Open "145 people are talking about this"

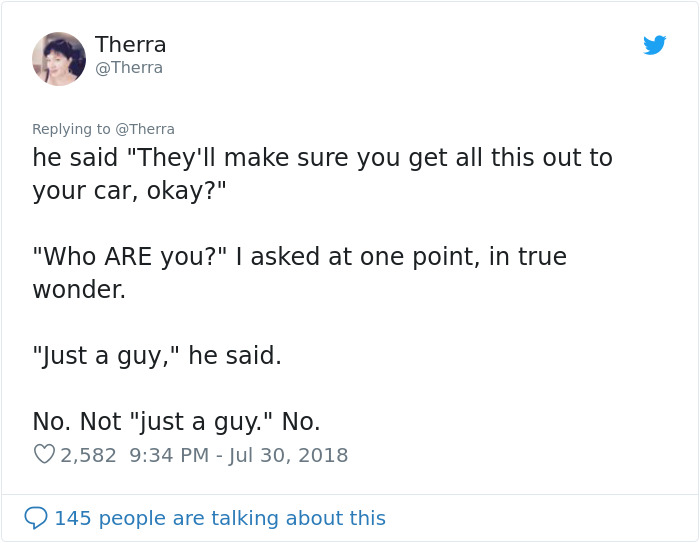click(x=219, y=518)
